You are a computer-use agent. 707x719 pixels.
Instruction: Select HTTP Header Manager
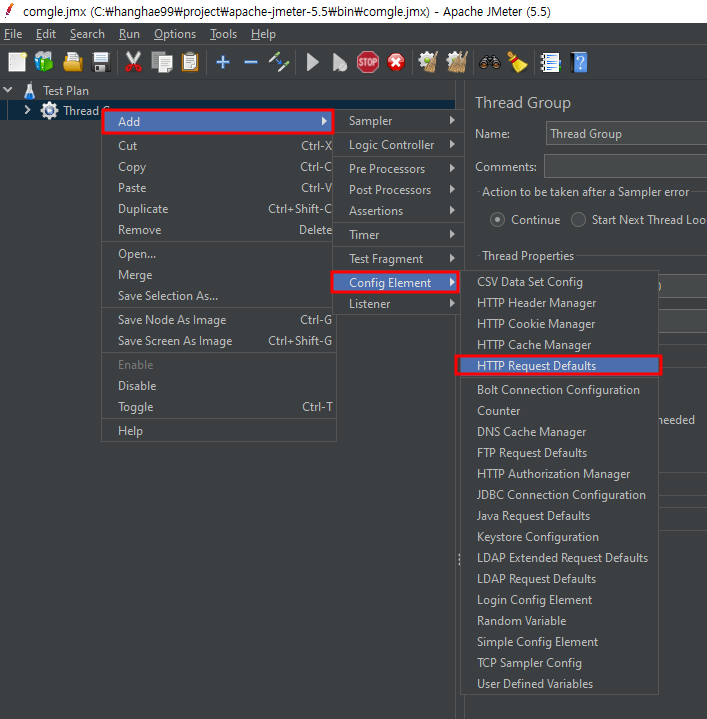559,303
